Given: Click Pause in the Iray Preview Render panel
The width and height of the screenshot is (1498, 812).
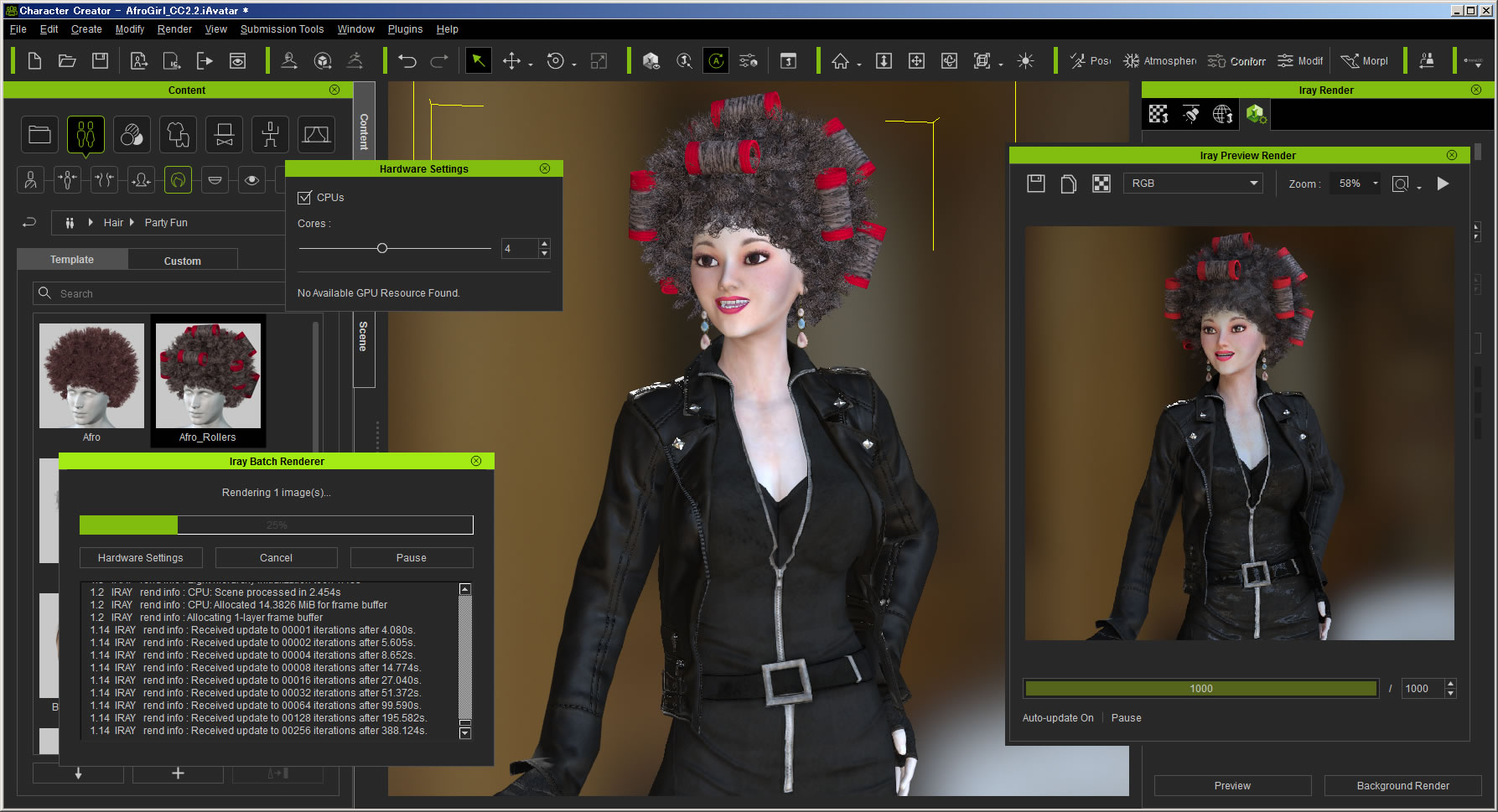Looking at the screenshot, I should [1126, 718].
